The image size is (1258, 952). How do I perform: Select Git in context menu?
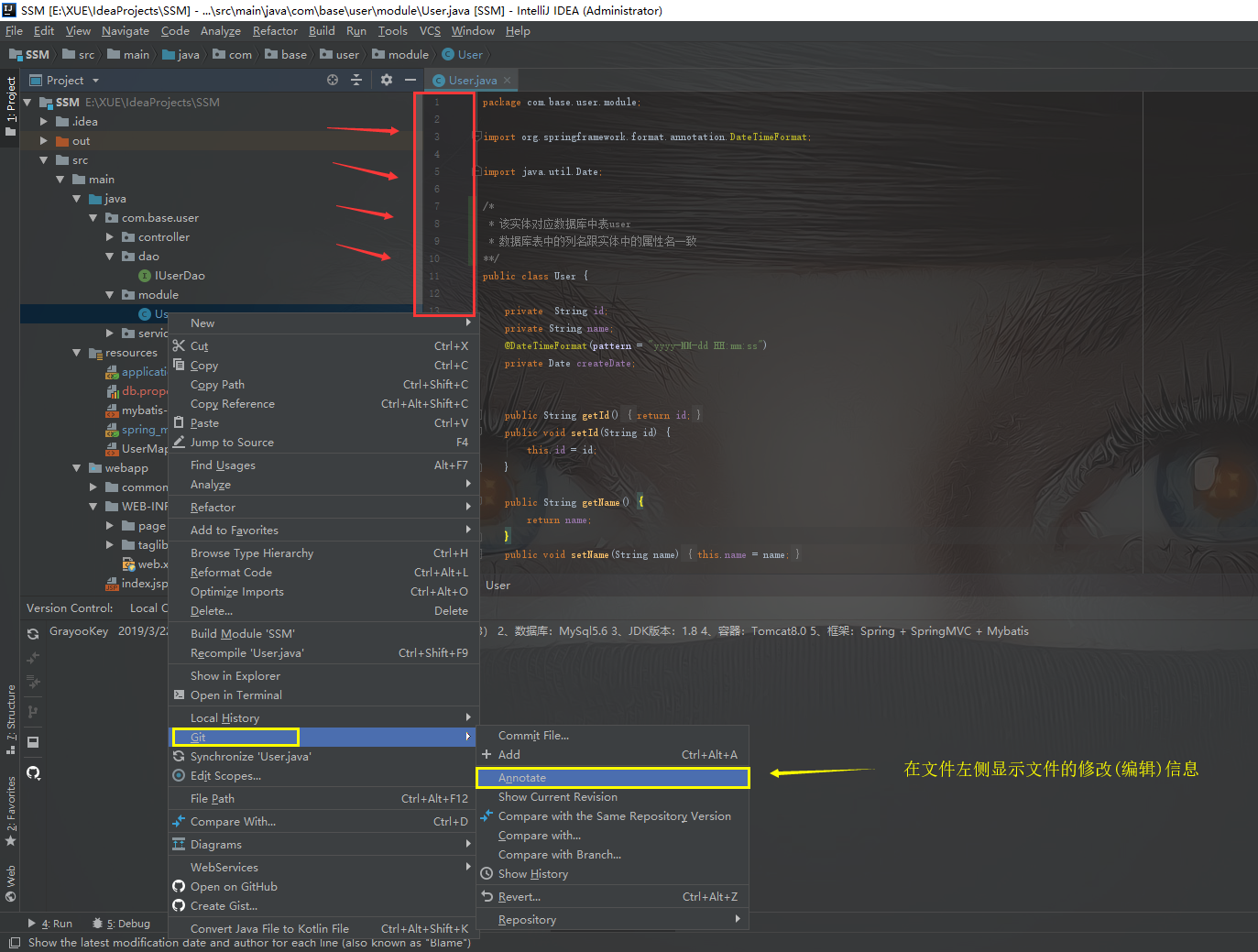(323, 737)
